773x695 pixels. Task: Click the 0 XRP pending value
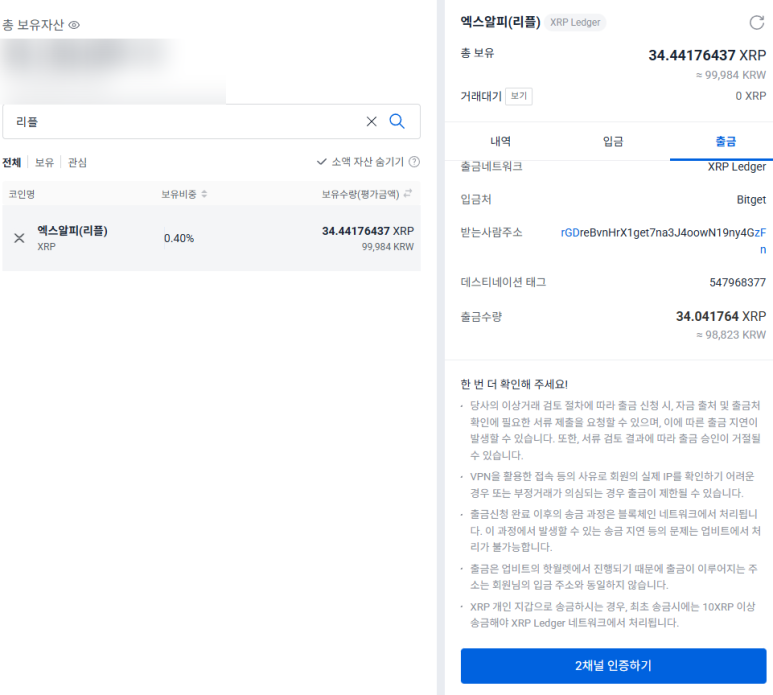[751, 96]
